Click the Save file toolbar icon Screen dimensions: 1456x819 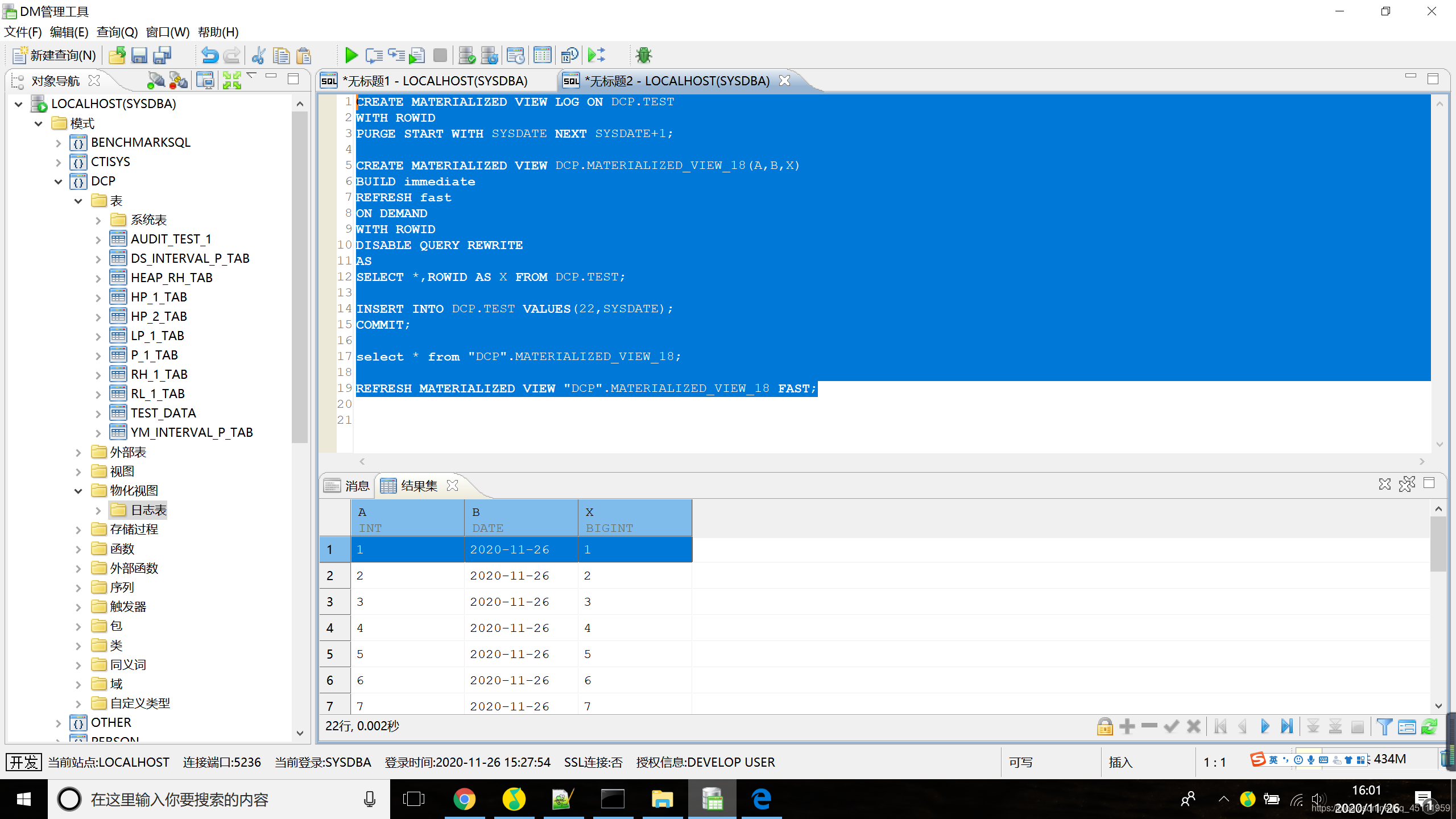[x=139, y=55]
